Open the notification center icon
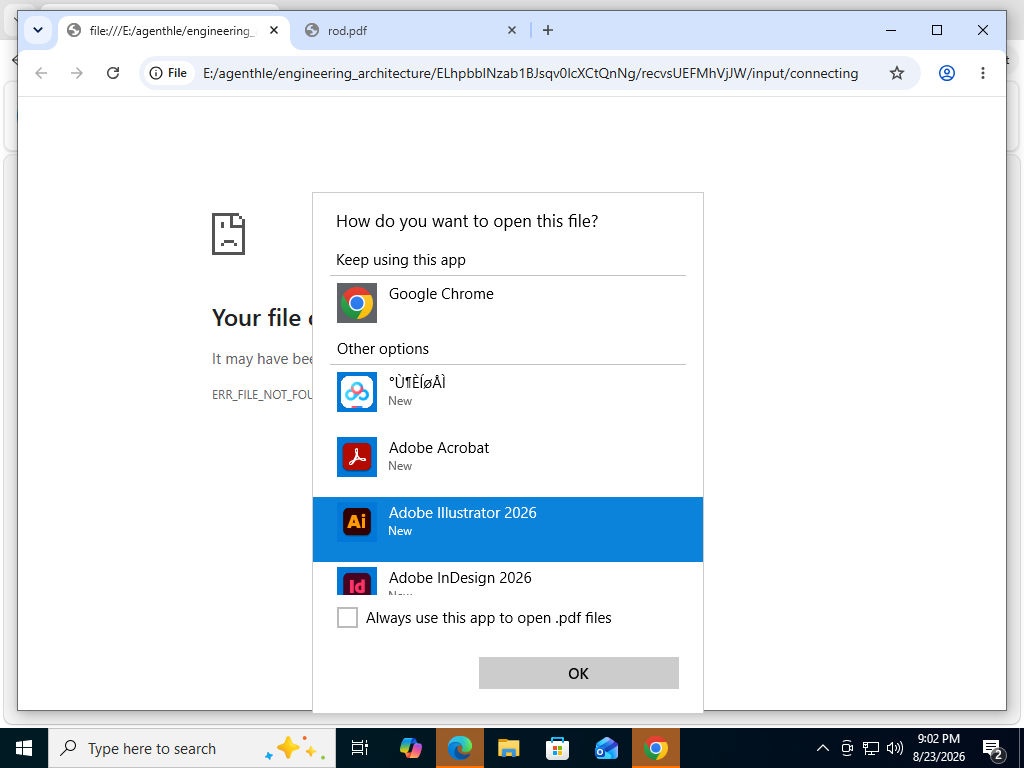The height and width of the screenshot is (768, 1024). pyautogui.click(x=991, y=748)
